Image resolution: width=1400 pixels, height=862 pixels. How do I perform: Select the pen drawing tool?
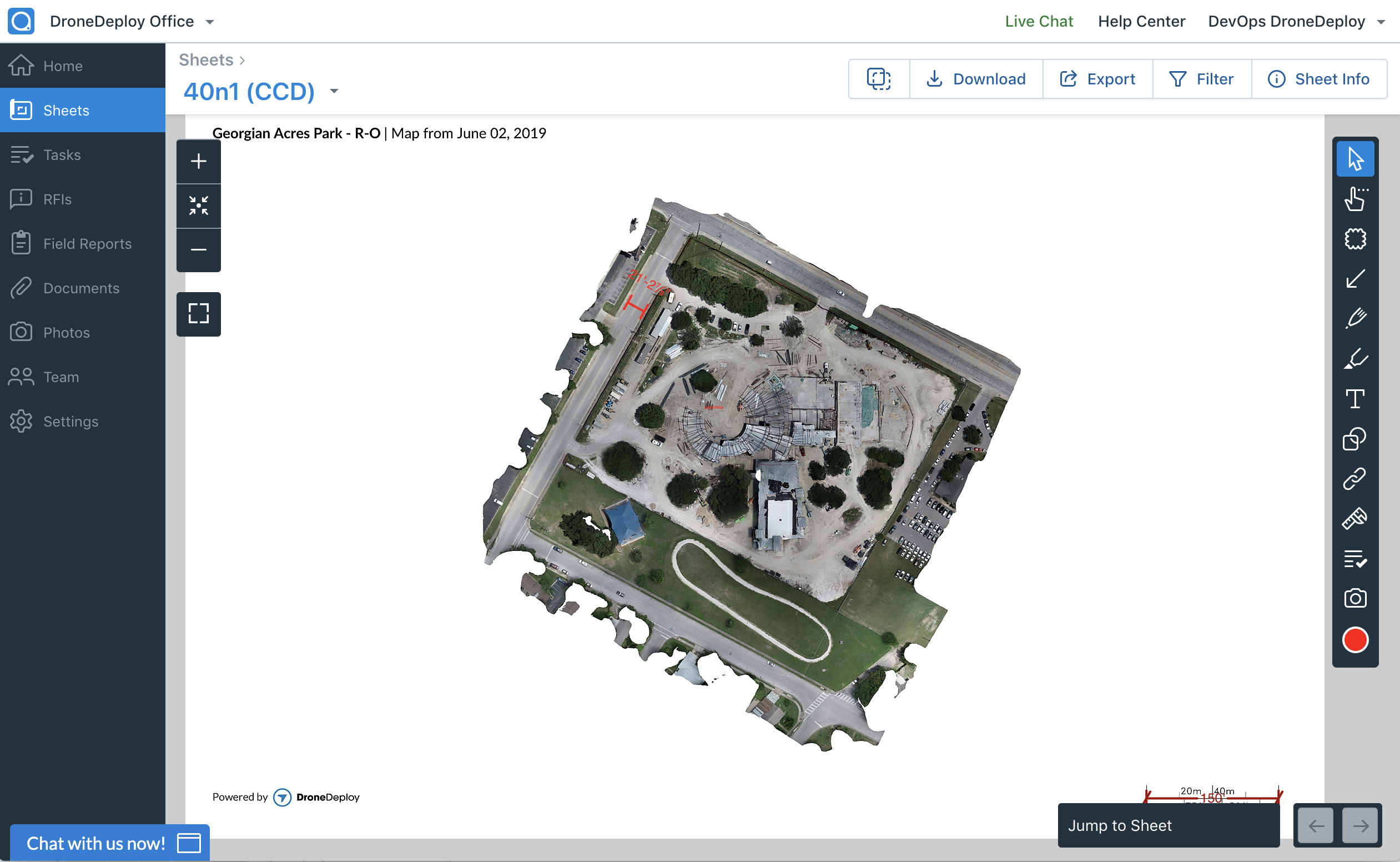point(1355,318)
